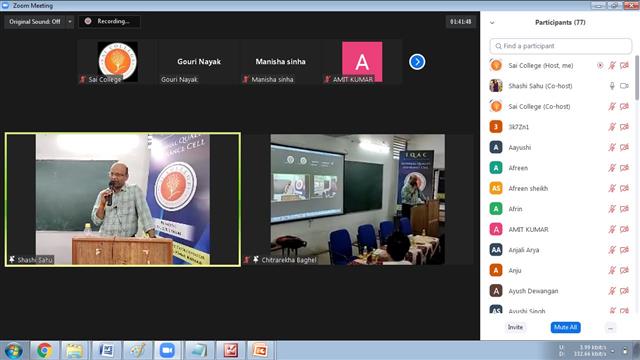Click the participants list scrollbar
The width and height of the screenshot is (640, 360).
tap(637, 78)
